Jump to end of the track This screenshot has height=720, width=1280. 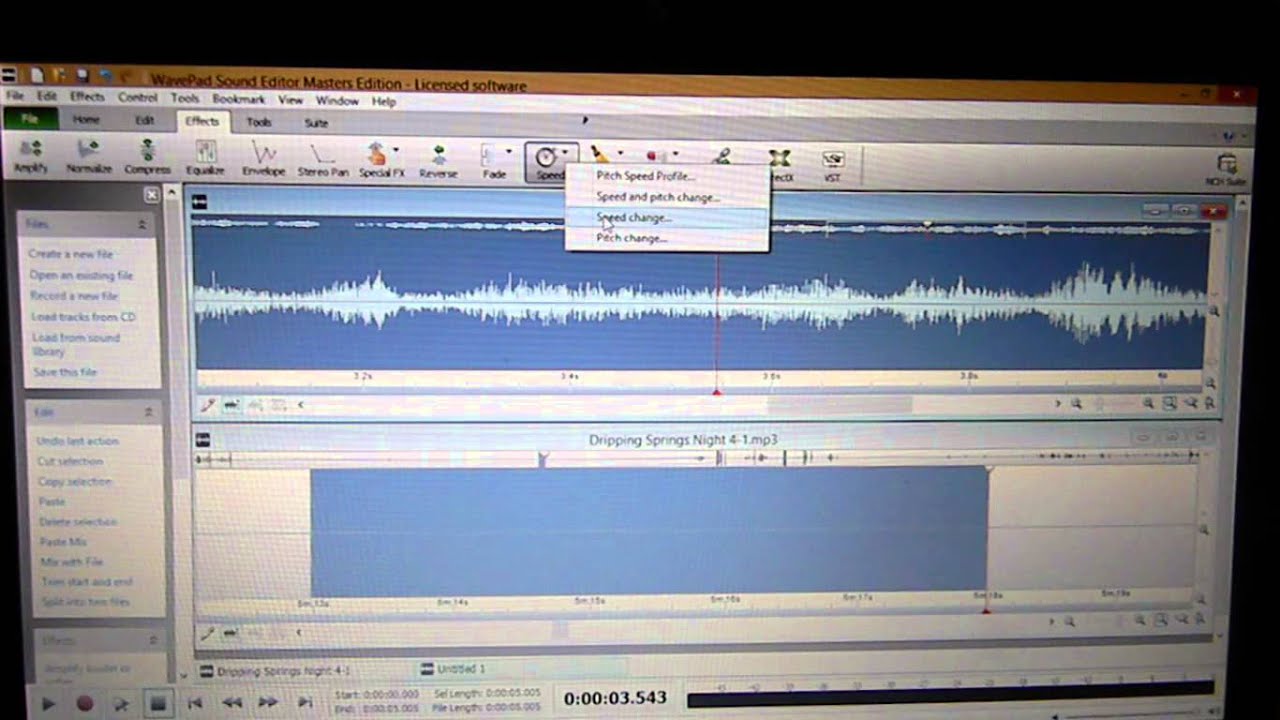tap(306, 703)
